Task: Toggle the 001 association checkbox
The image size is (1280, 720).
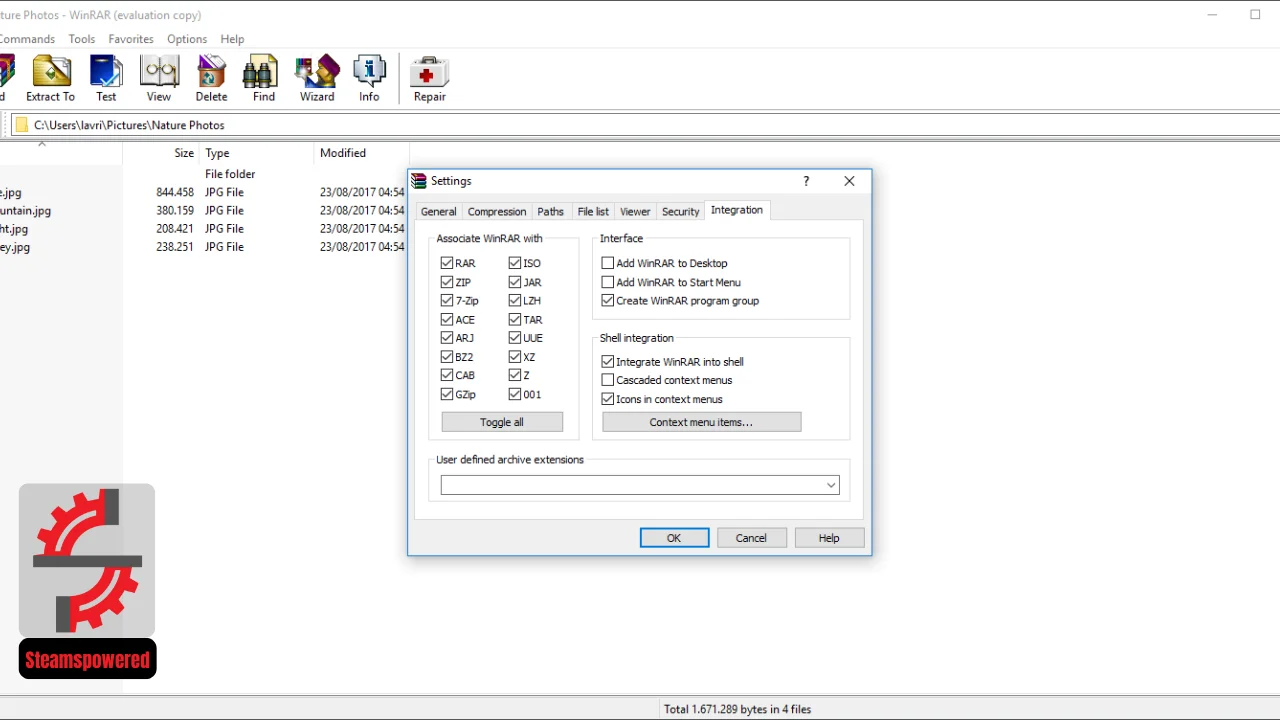Action: tap(515, 394)
